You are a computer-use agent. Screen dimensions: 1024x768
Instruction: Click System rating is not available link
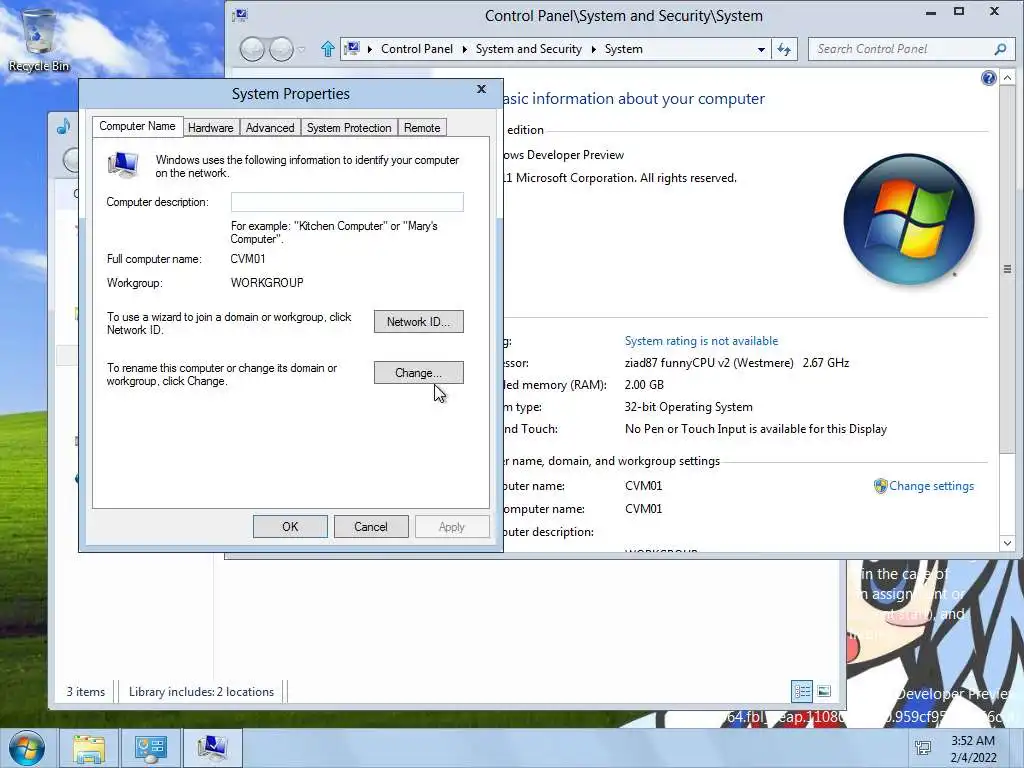pos(701,341)
